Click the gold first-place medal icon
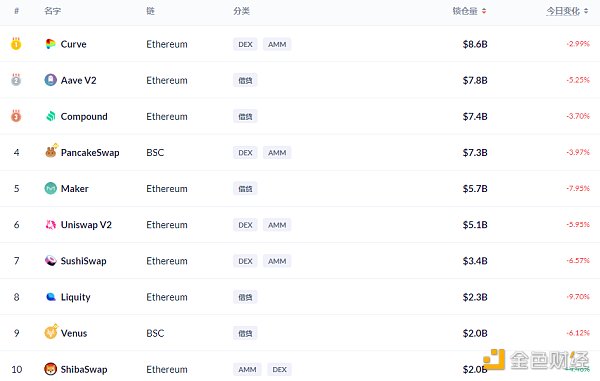The width and height of the screenshot is (600, 381). click(16, 44)
